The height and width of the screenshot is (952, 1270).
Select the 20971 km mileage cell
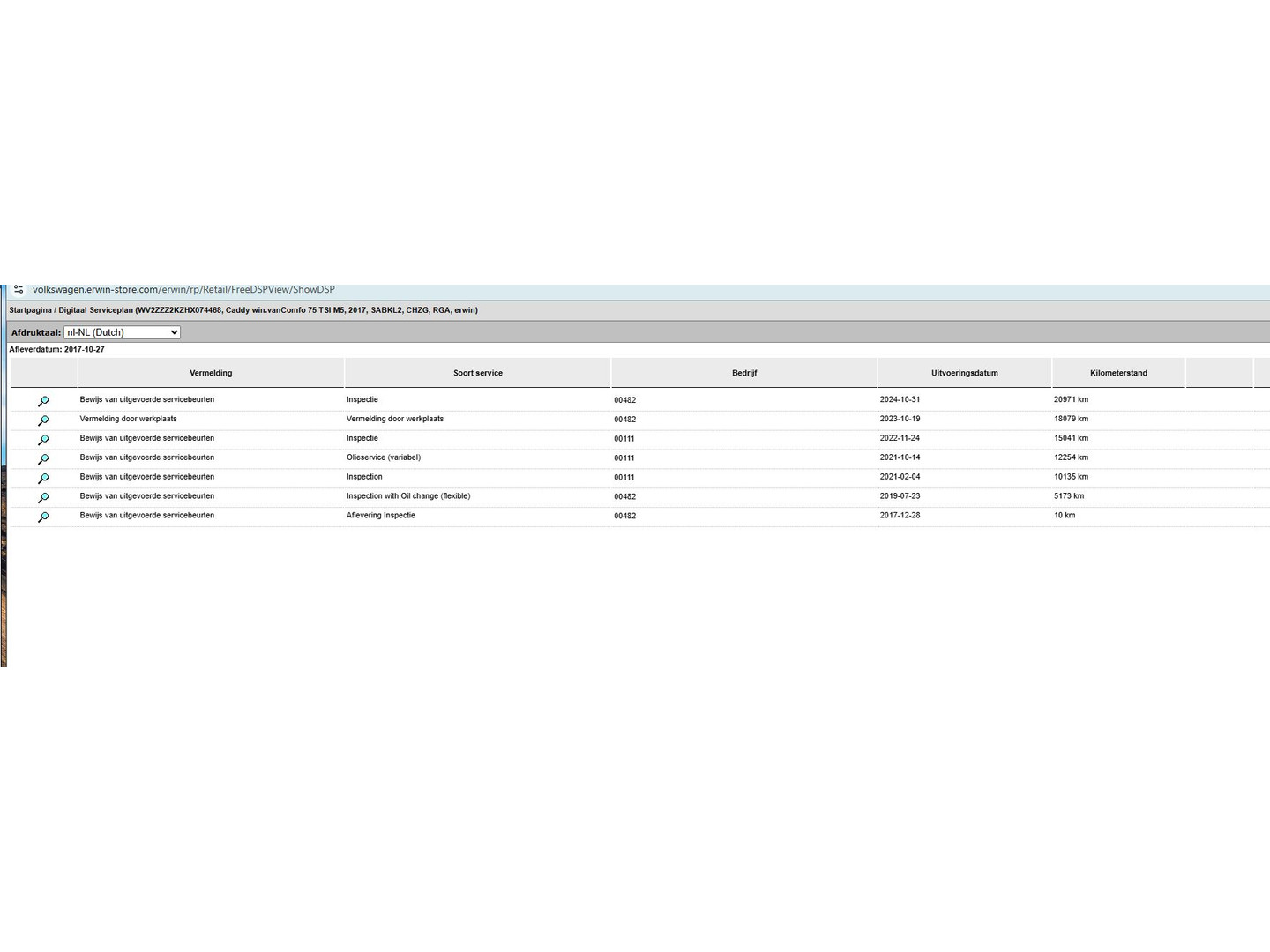coord(1071,399)
